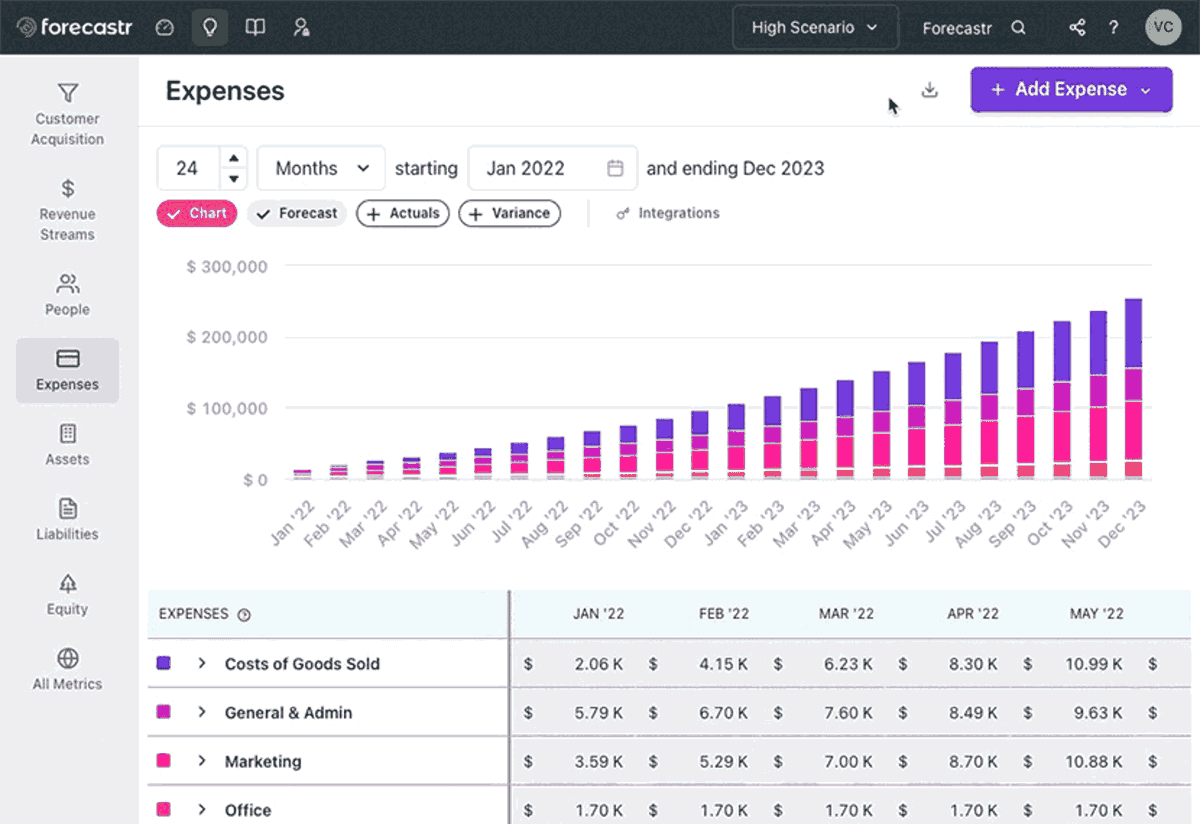Disable the Forecast toggle
The width and height of the screenshot is (1200, 824).
click(x=297, y=213)
